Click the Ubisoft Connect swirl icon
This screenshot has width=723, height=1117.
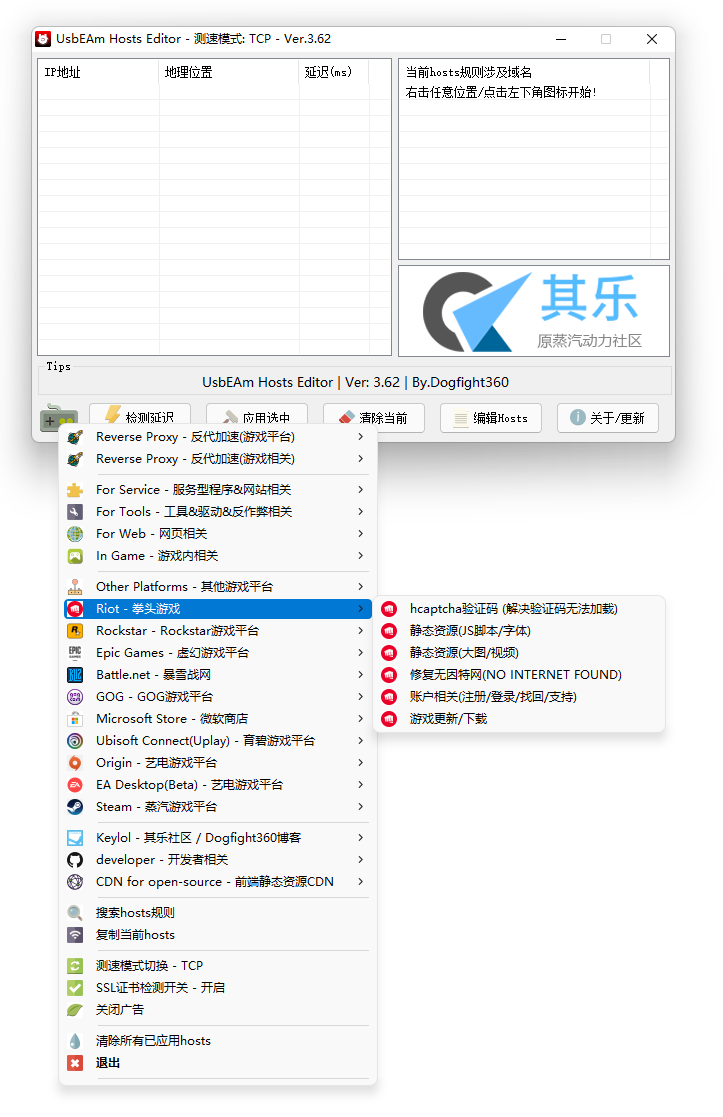click(x=75, y=741)
